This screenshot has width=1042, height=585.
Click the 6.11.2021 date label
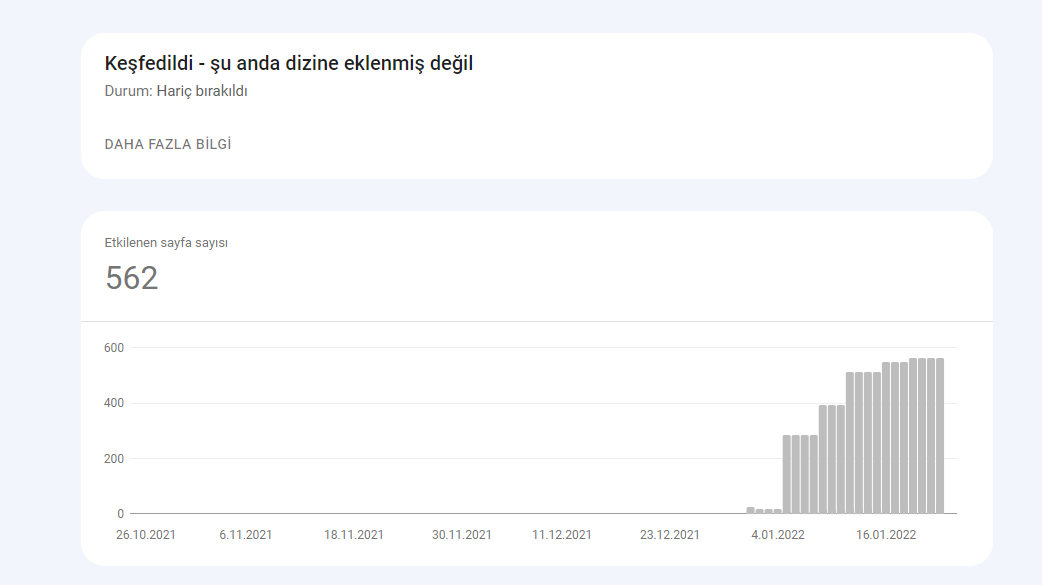coord(246,534)
